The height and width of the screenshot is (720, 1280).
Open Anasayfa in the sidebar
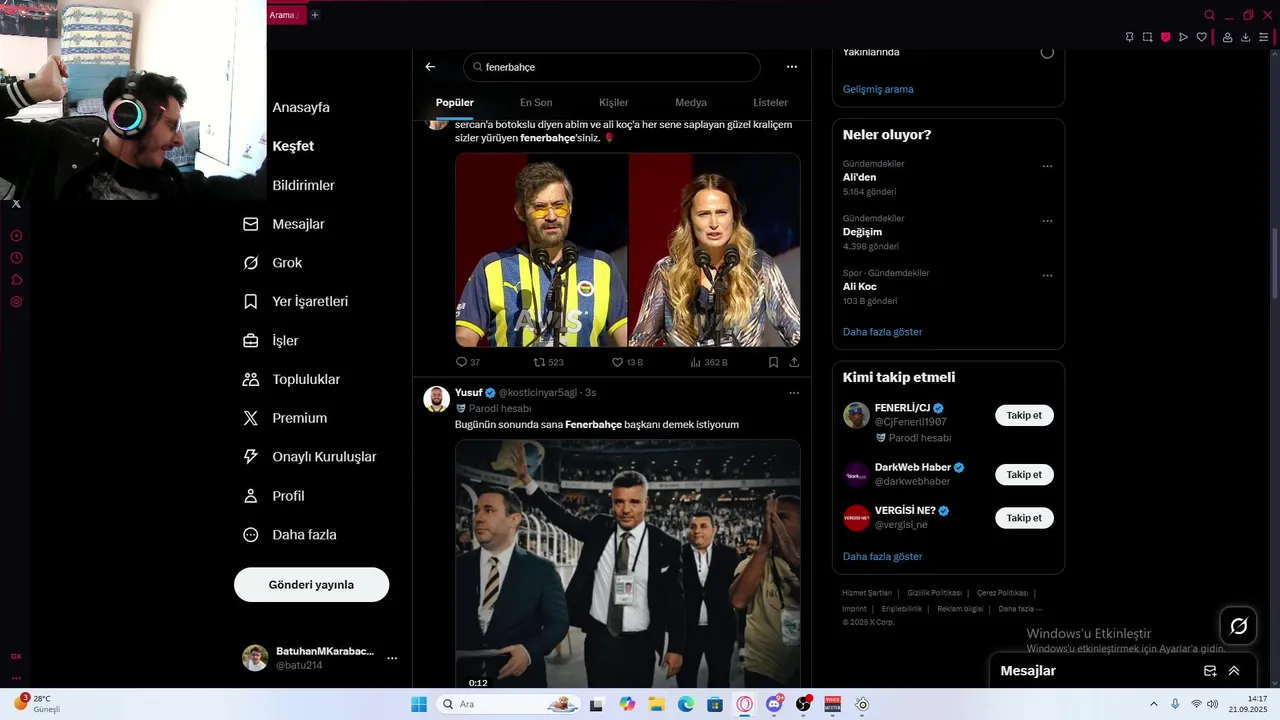click(x=301, y=108)
